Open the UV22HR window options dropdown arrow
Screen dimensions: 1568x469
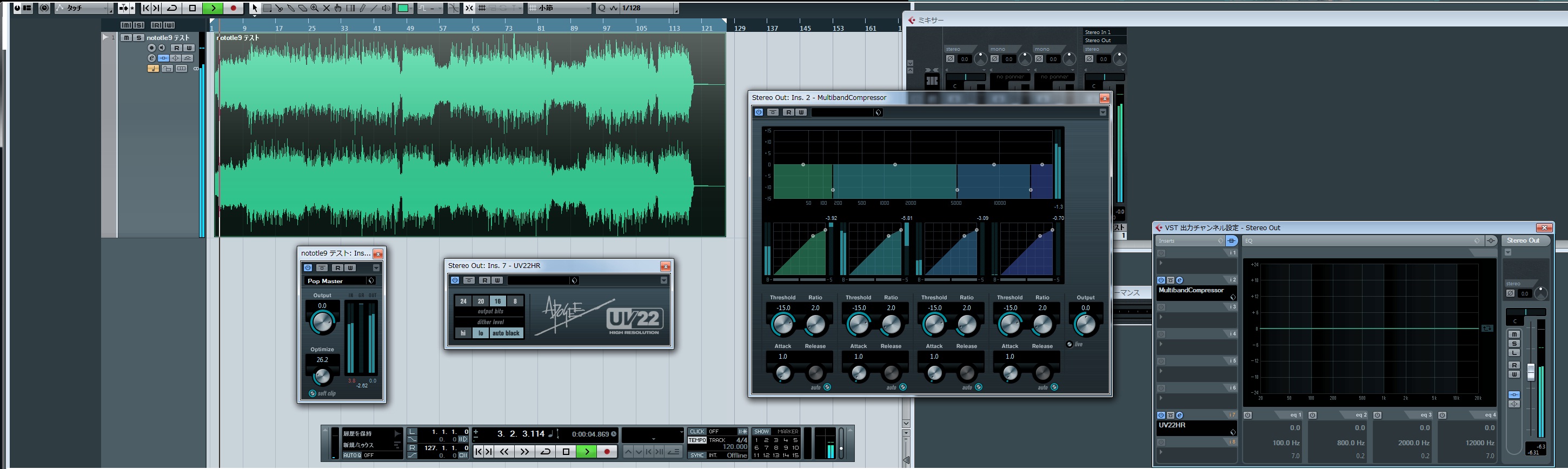click(664, 280)
